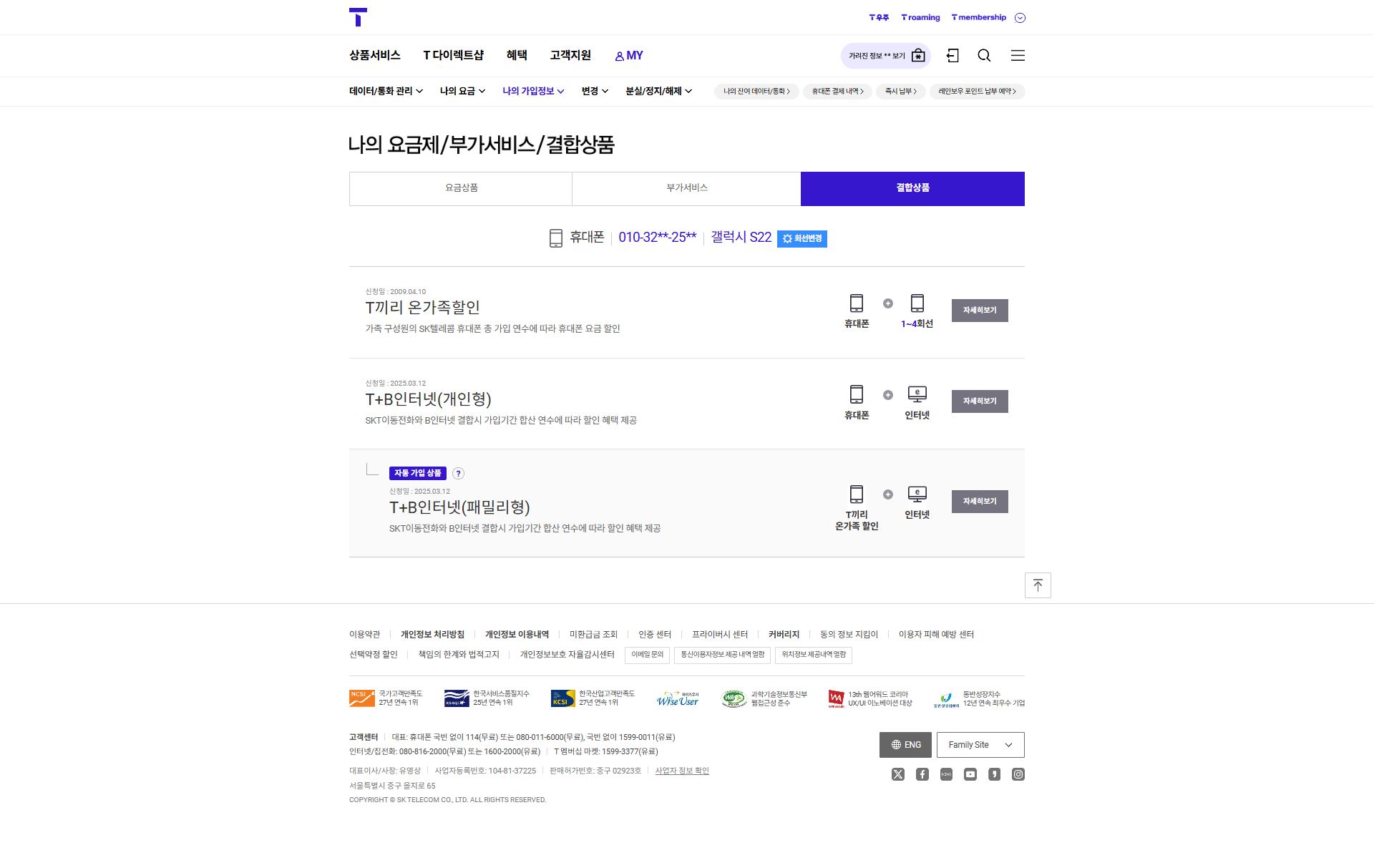Switch to the 부가서비스 tab
Viewport: 1374px width, 868px height.
click(687, 188)
